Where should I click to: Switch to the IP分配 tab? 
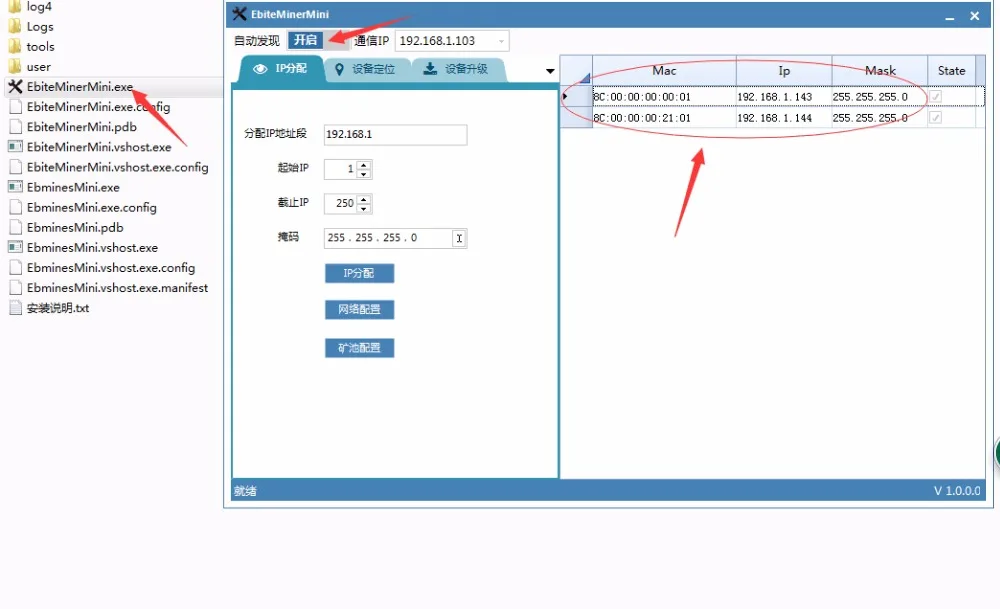tap(281, 69)
